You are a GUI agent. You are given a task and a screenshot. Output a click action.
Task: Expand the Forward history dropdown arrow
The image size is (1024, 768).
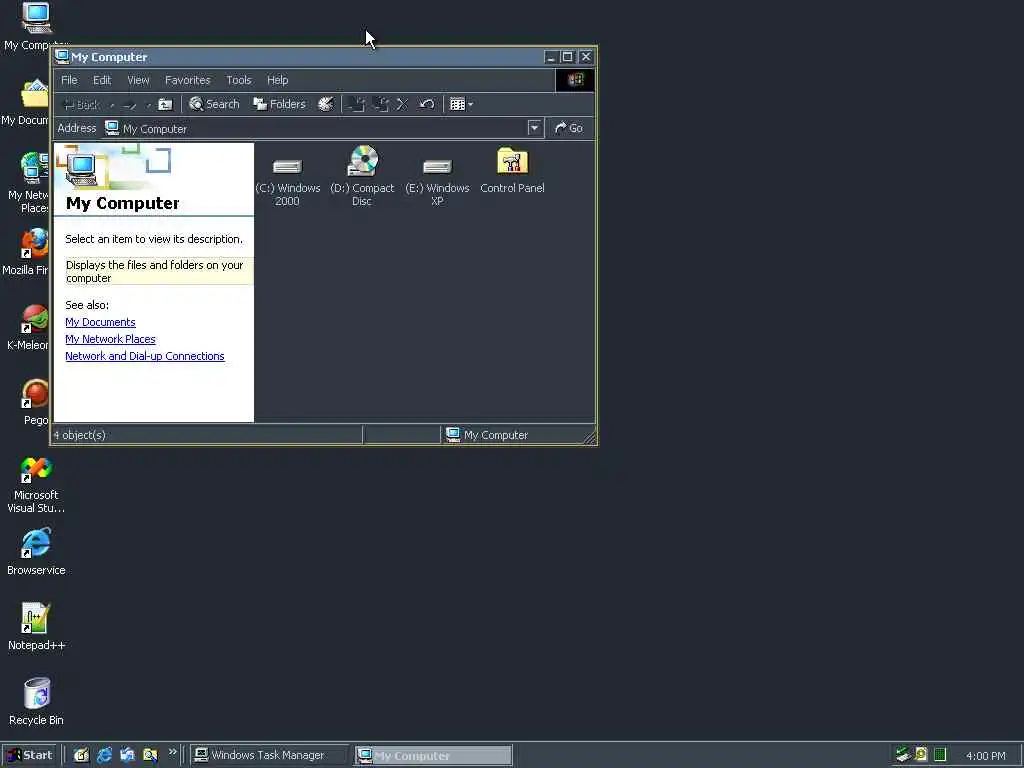coord(148,105)
